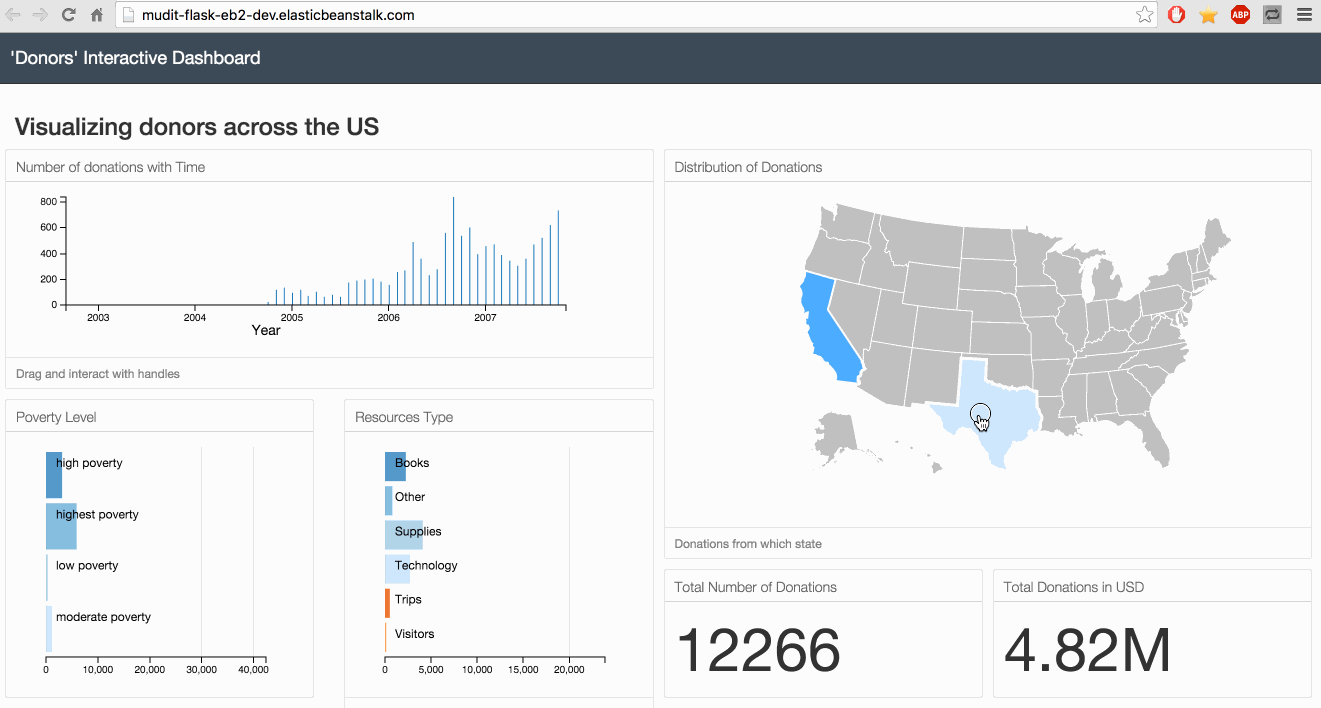Click the yellow star extension icon

click(x=1208, y=15)
